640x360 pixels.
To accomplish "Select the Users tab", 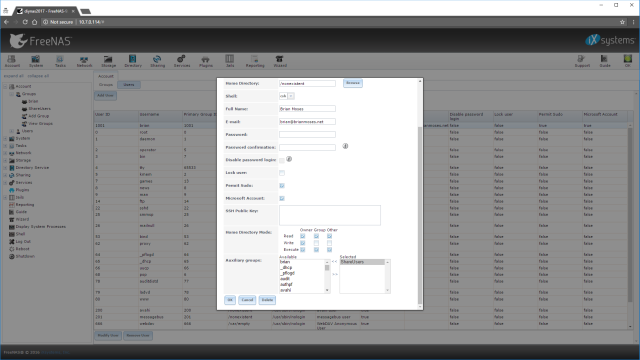I will tap(129, 84).
